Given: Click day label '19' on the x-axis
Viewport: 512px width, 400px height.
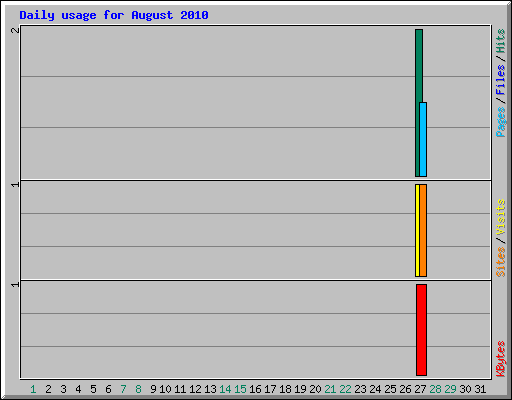Looking at the screenshot, I should coord(300,389).
